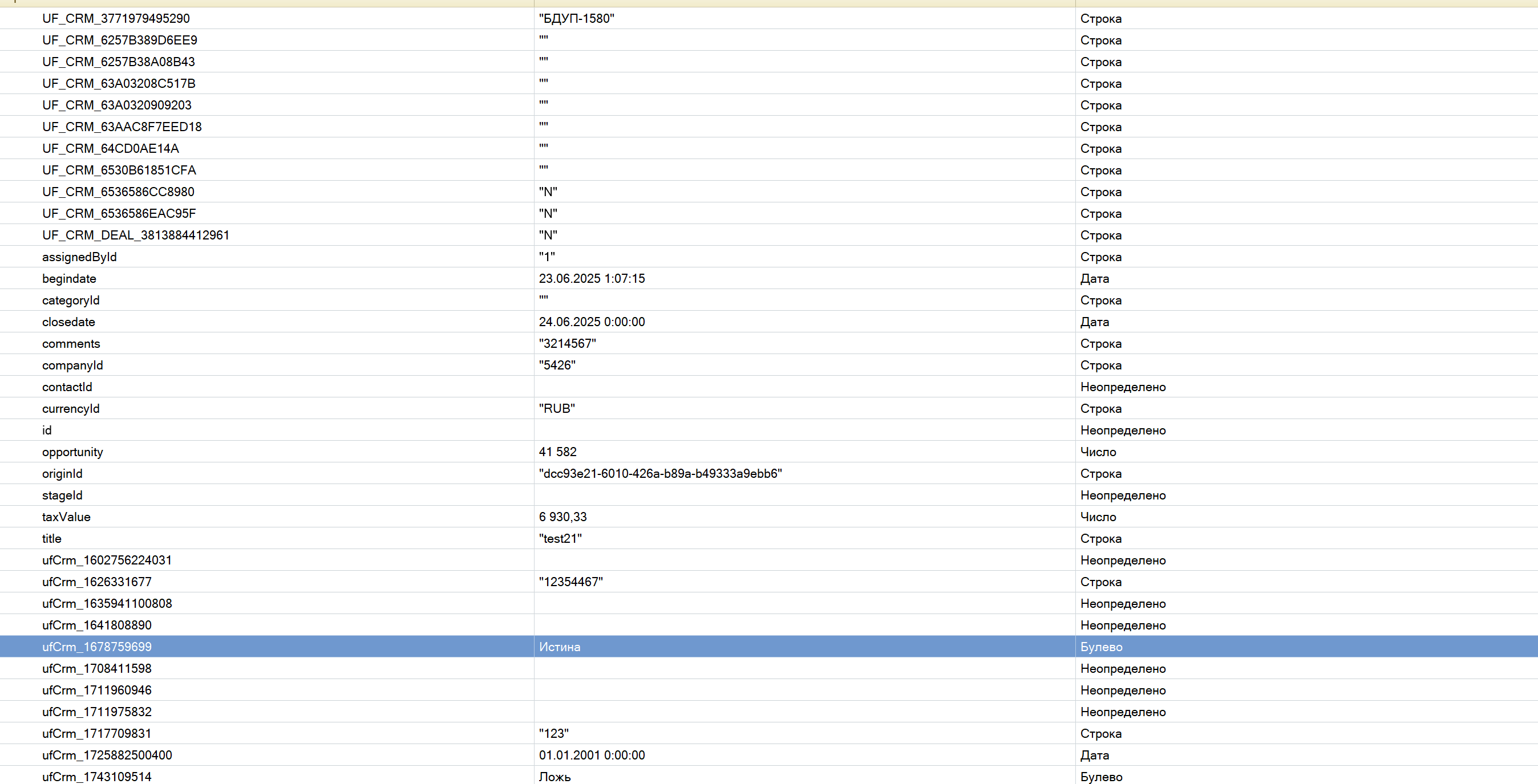This screenshot has width=1538, height=784.
Task: Select the stageId field name
Action: [x=63, y=495]
